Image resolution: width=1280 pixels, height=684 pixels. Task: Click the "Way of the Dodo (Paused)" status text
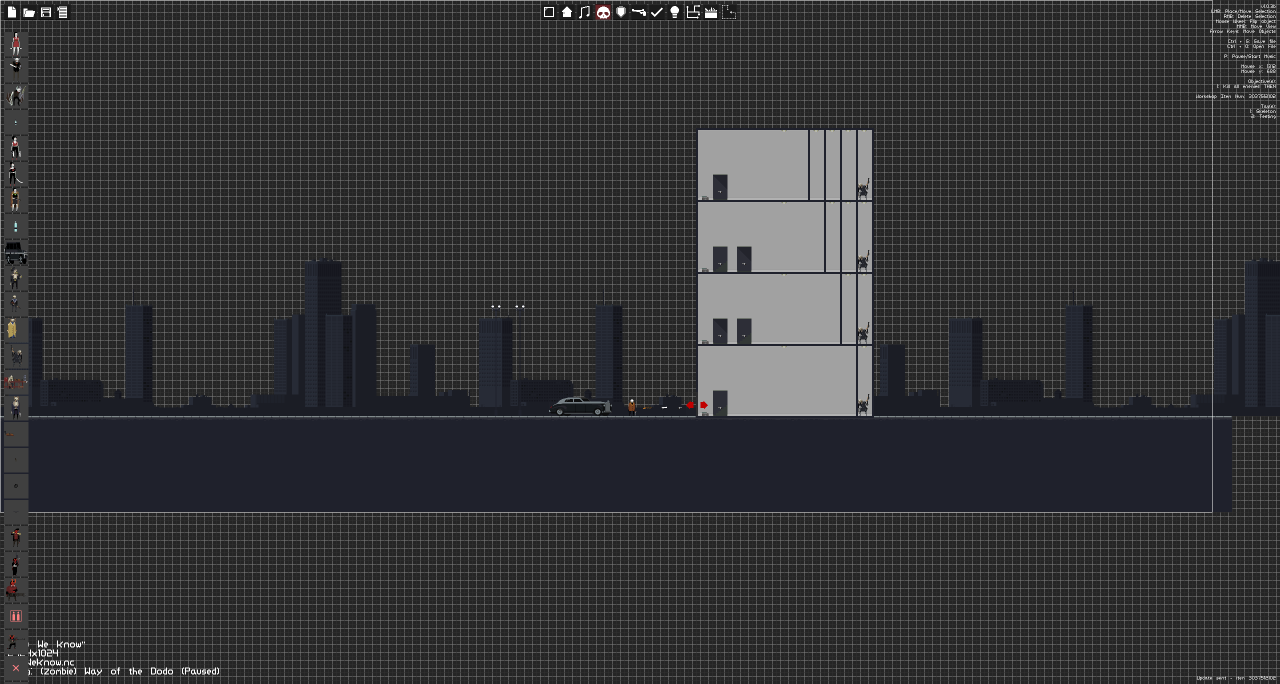point(152,671)
